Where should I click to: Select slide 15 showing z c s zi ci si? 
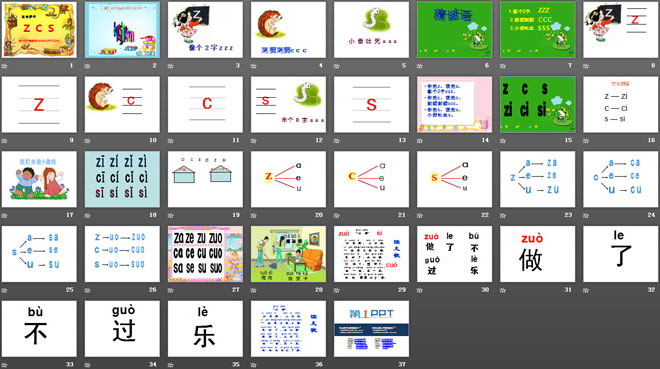538,104
